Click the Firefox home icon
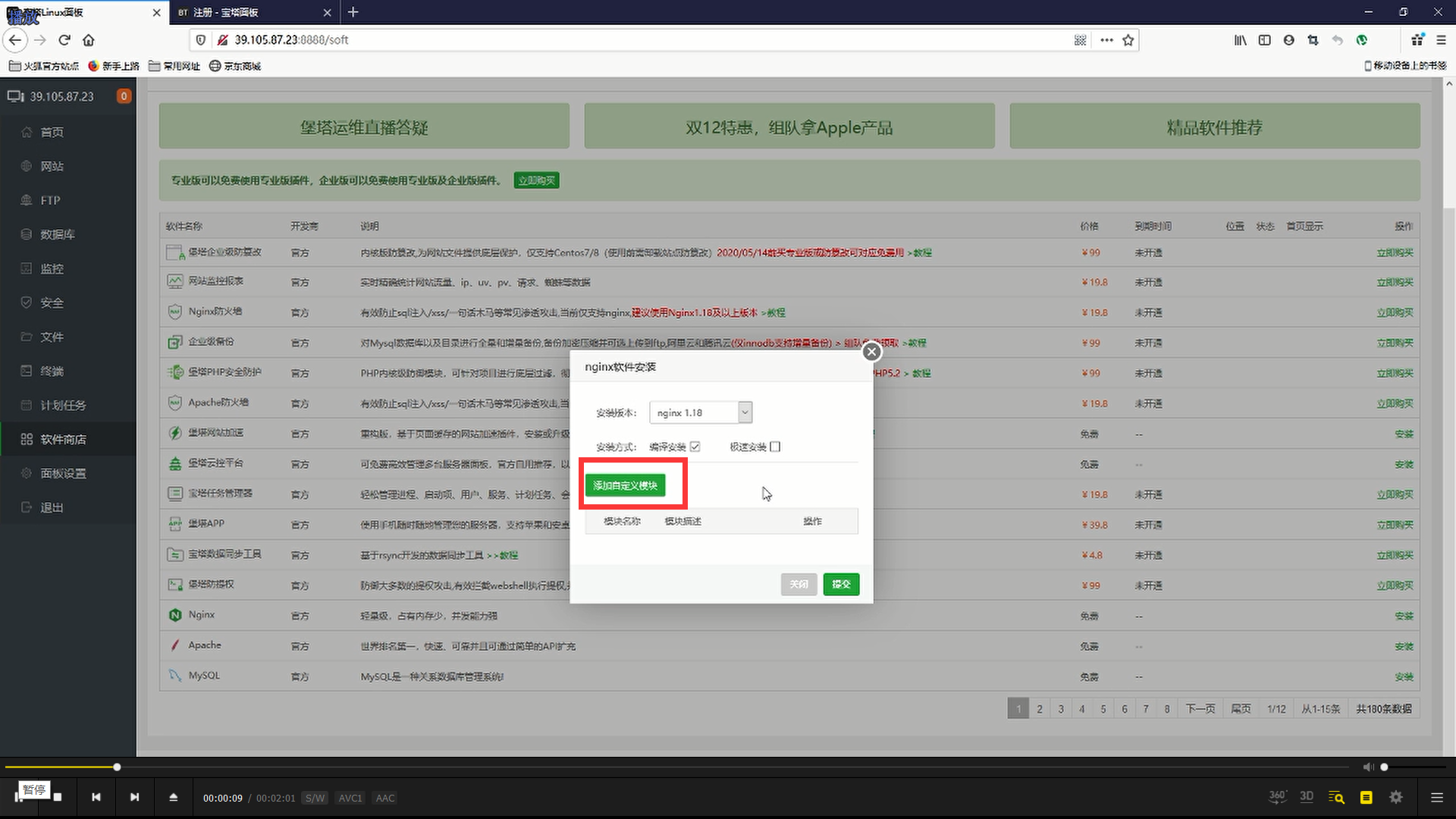Screen dimensions: 1456x819 point(89,40)
